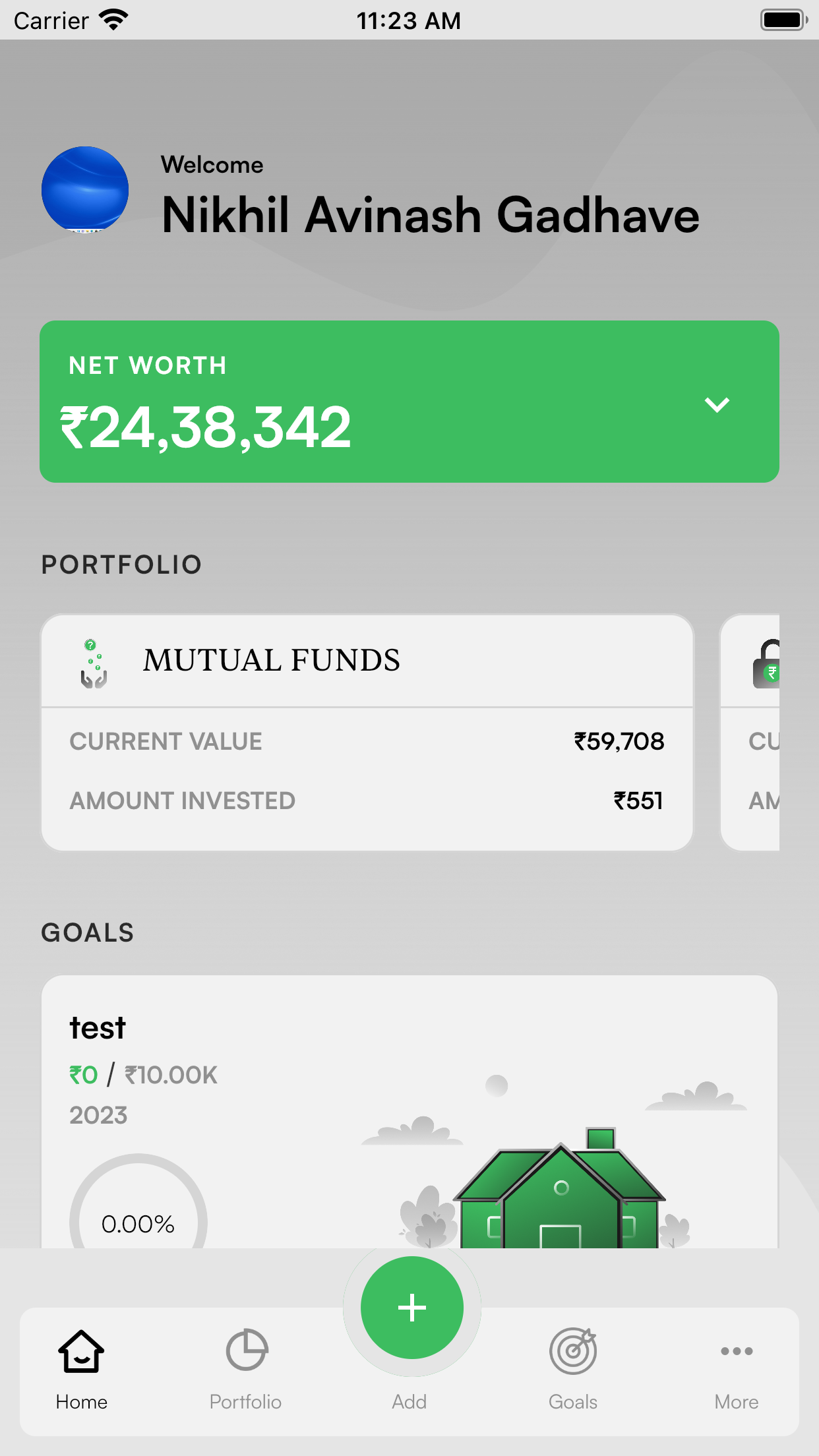Select the Goals tab label
The height and width of the screenshot is (1456, 819).
(x=573, y=1402)
